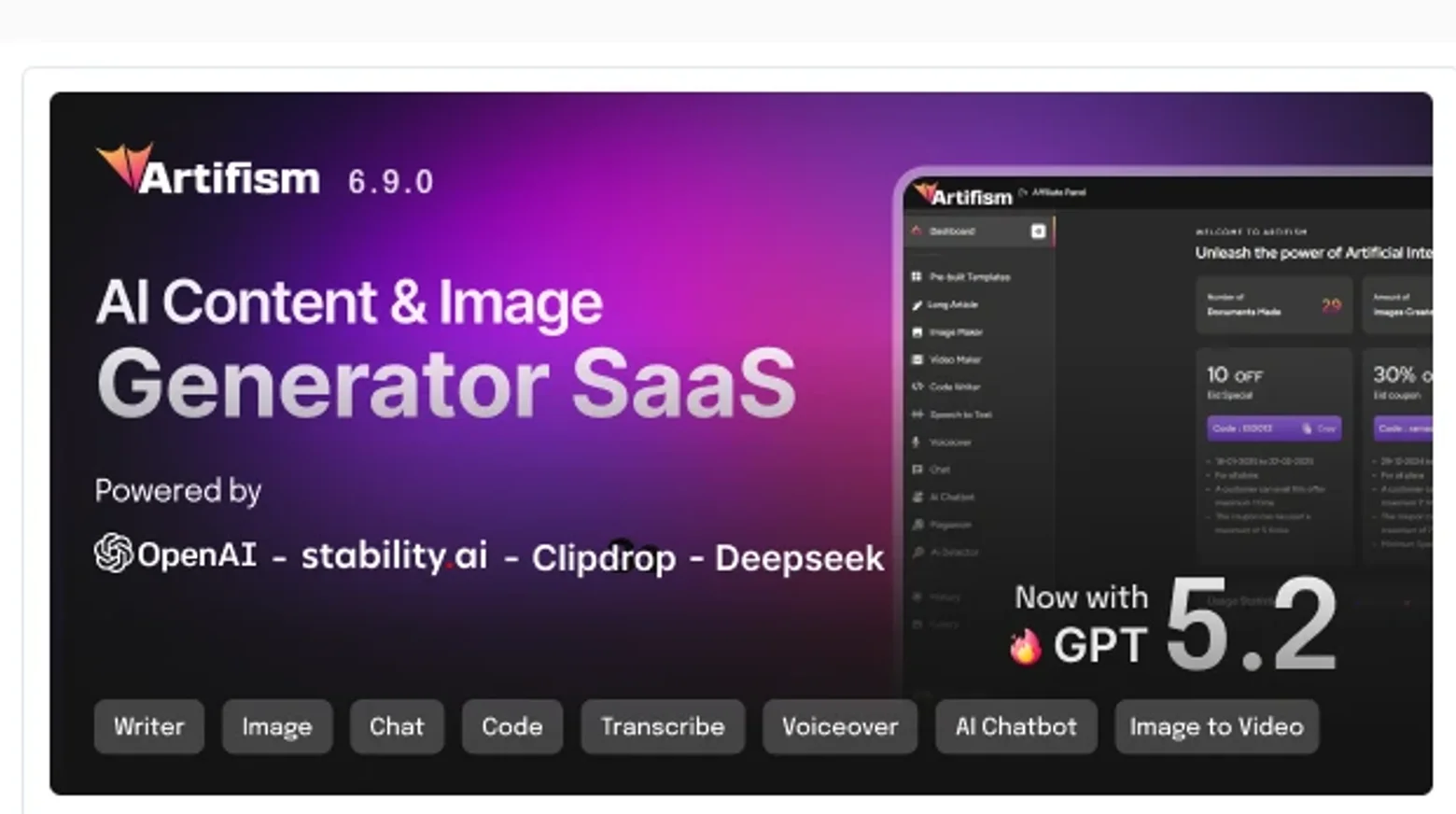Click the Video Maker icon in the sidebar
The image size is (1456, 814).
click(917, 359)
